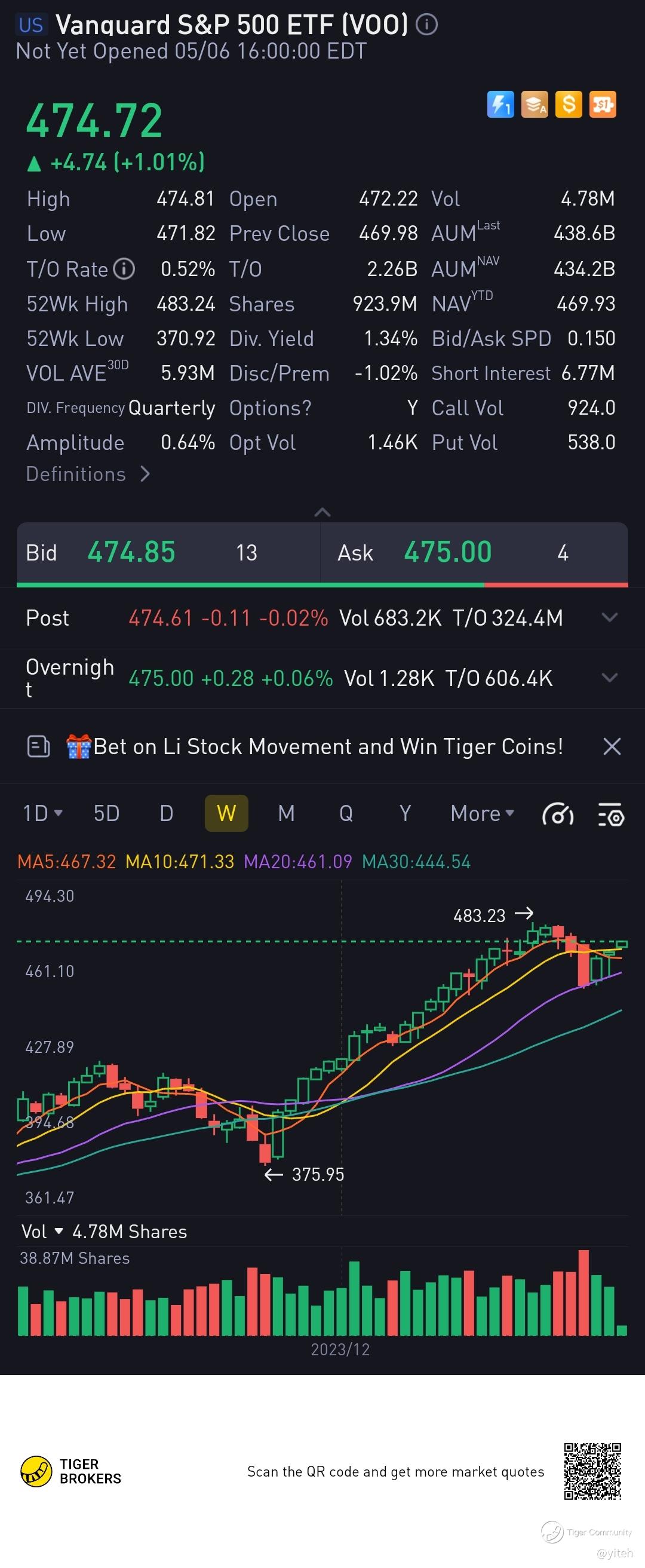Image resolution: width=645 pixels, height=1568 pixels.
Task: Tap the current price 474.72
Action: point(94,120)
